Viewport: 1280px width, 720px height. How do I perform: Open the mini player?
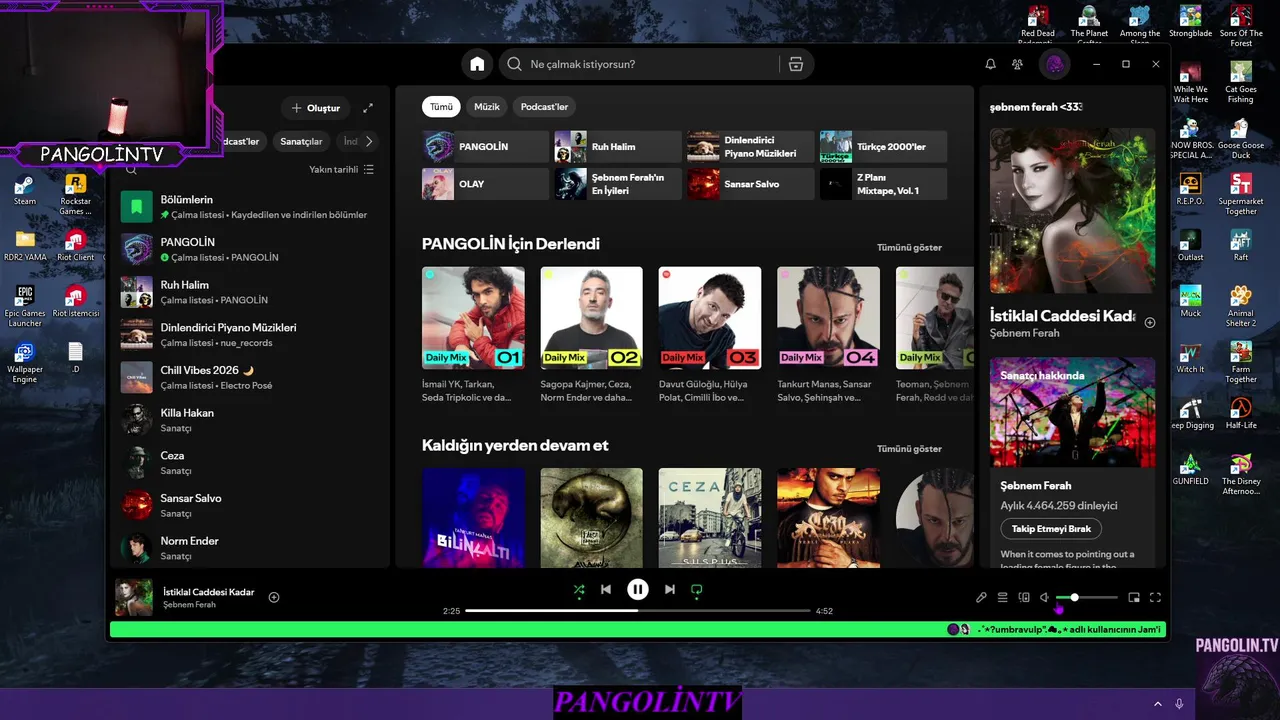pos(1134,597)
